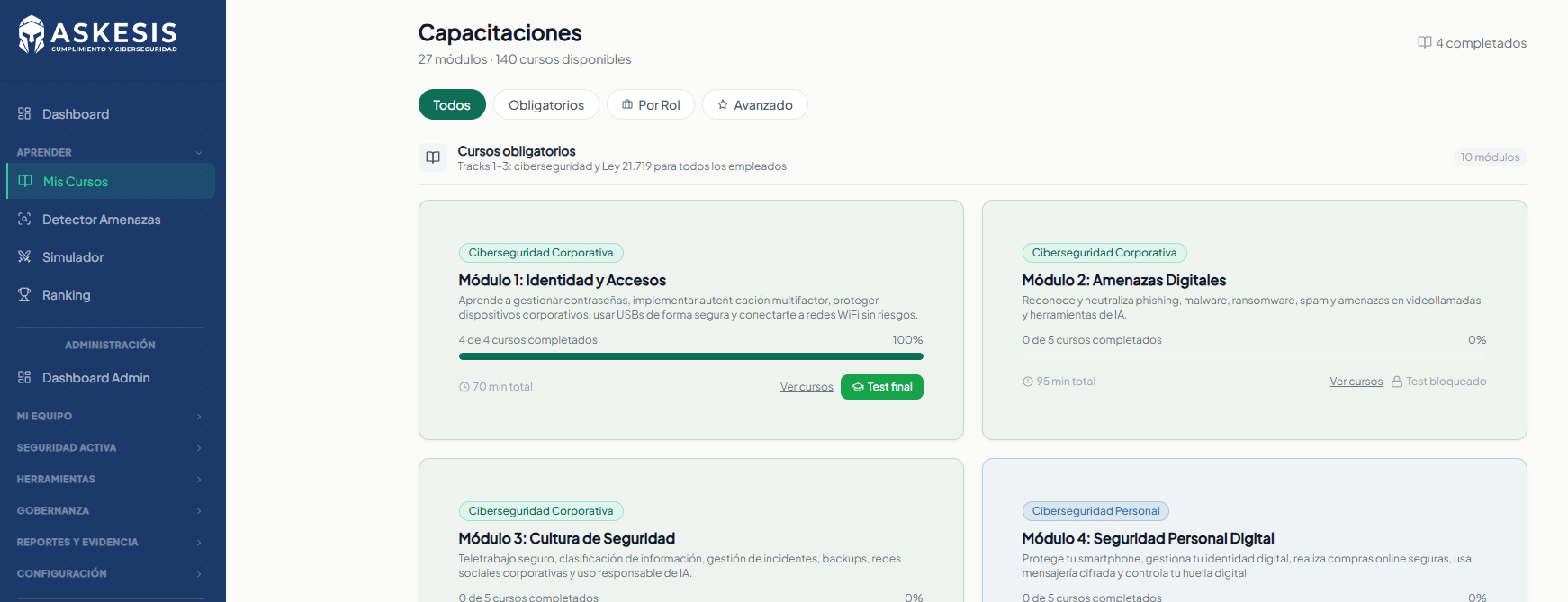The width and height of the screenshot is (1568, 602).
Task: Open Mis Cursos in the sidebar
Action: tap(110, 181)
